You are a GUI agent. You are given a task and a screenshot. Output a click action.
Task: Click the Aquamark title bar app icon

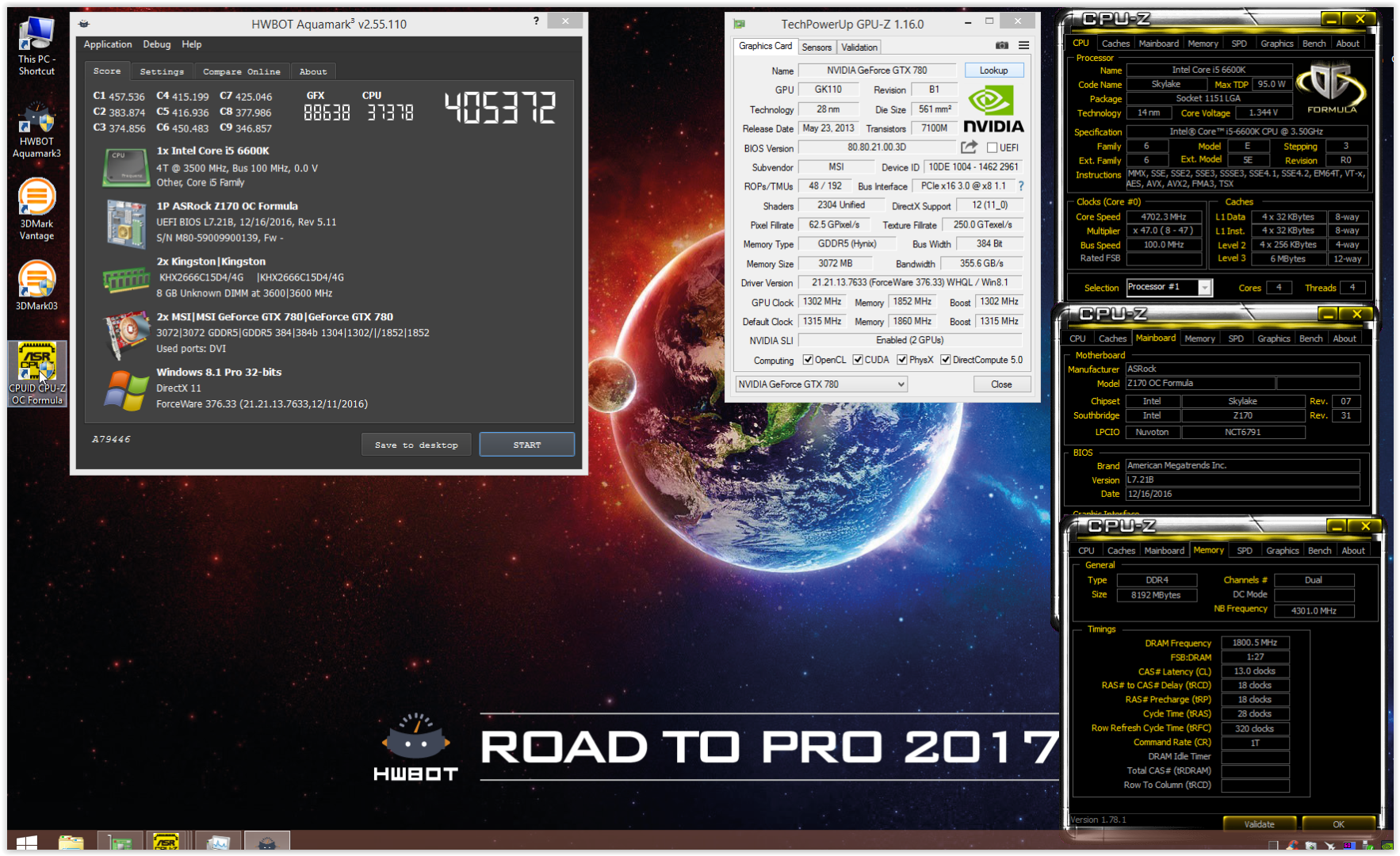pos(85,24)
